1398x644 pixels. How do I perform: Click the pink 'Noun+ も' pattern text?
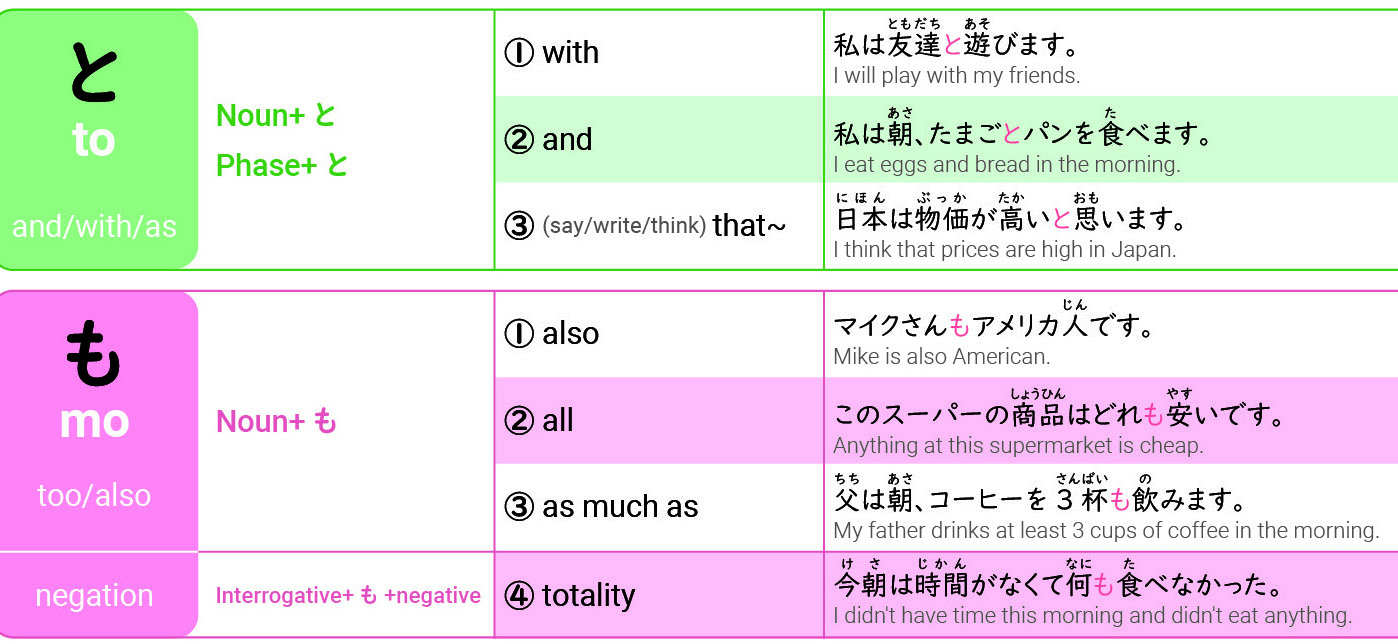(x=276, y=422)
